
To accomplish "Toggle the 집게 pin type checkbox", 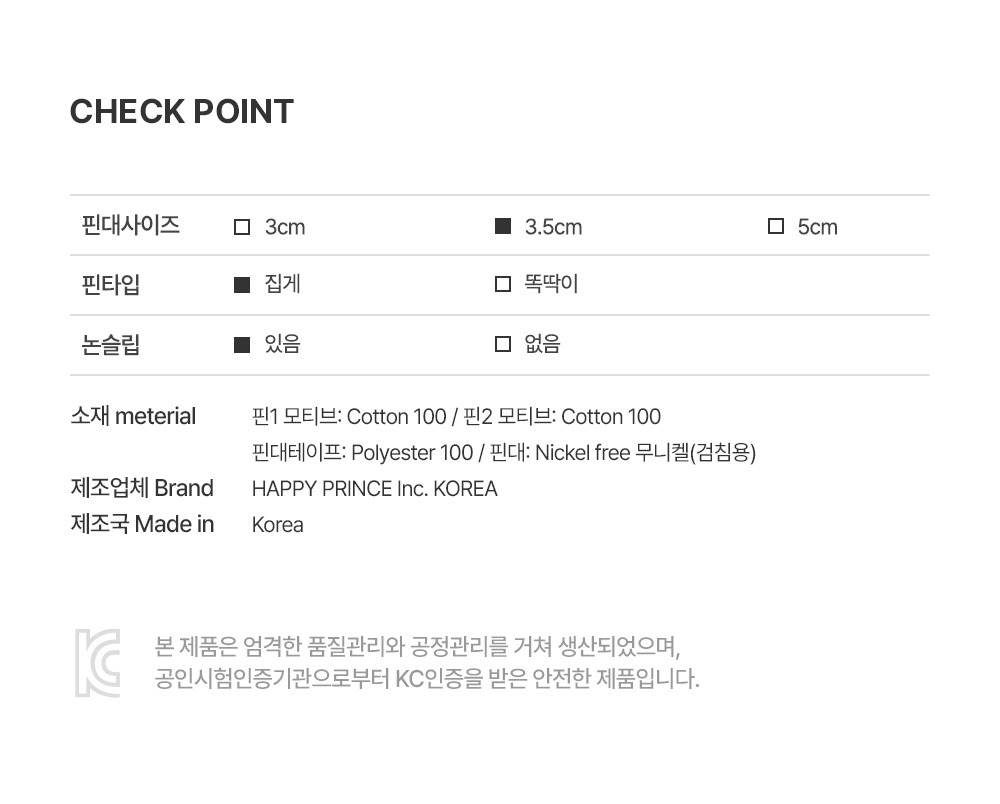I will 242,285.
